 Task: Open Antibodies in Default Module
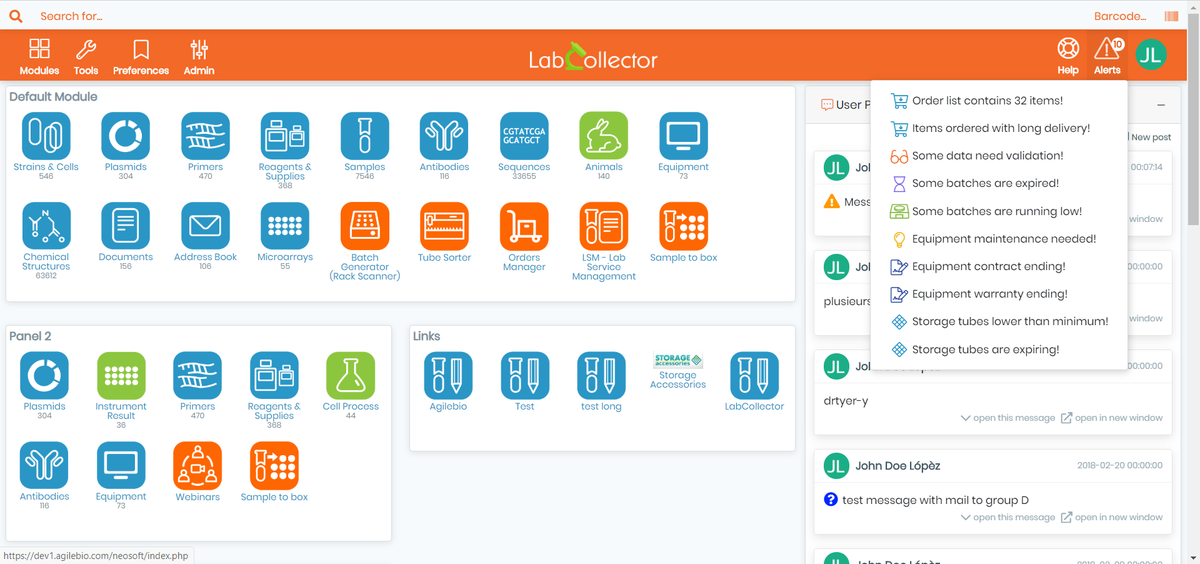point(444,136)
